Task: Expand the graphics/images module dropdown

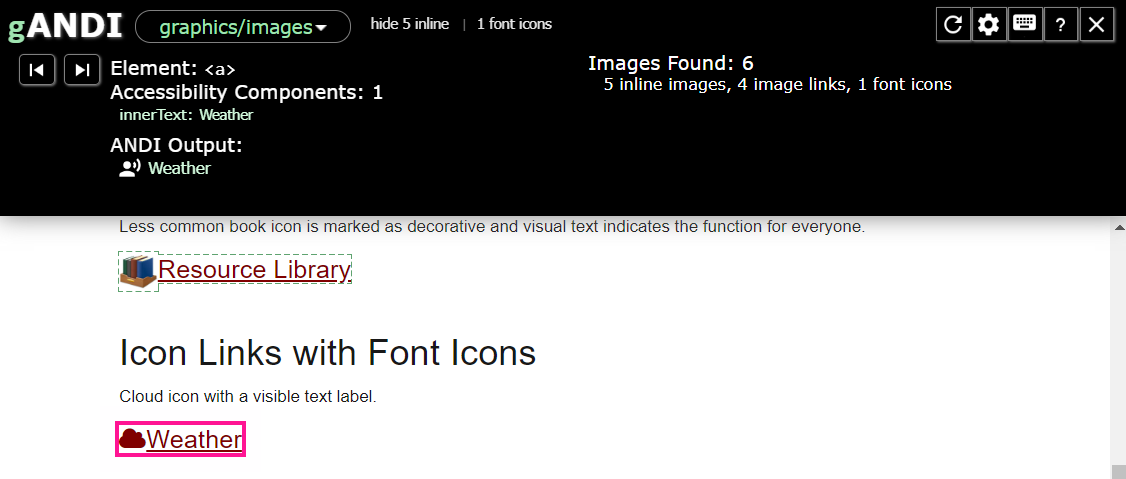Action: tap(243, 27)
